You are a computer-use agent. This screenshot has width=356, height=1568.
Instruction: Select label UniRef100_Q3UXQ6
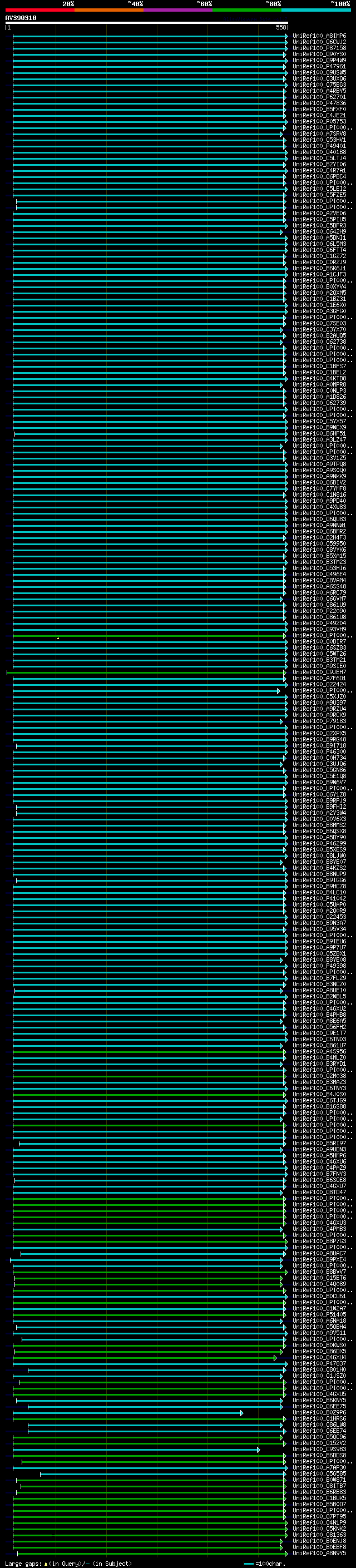click(x=319, y=78)
